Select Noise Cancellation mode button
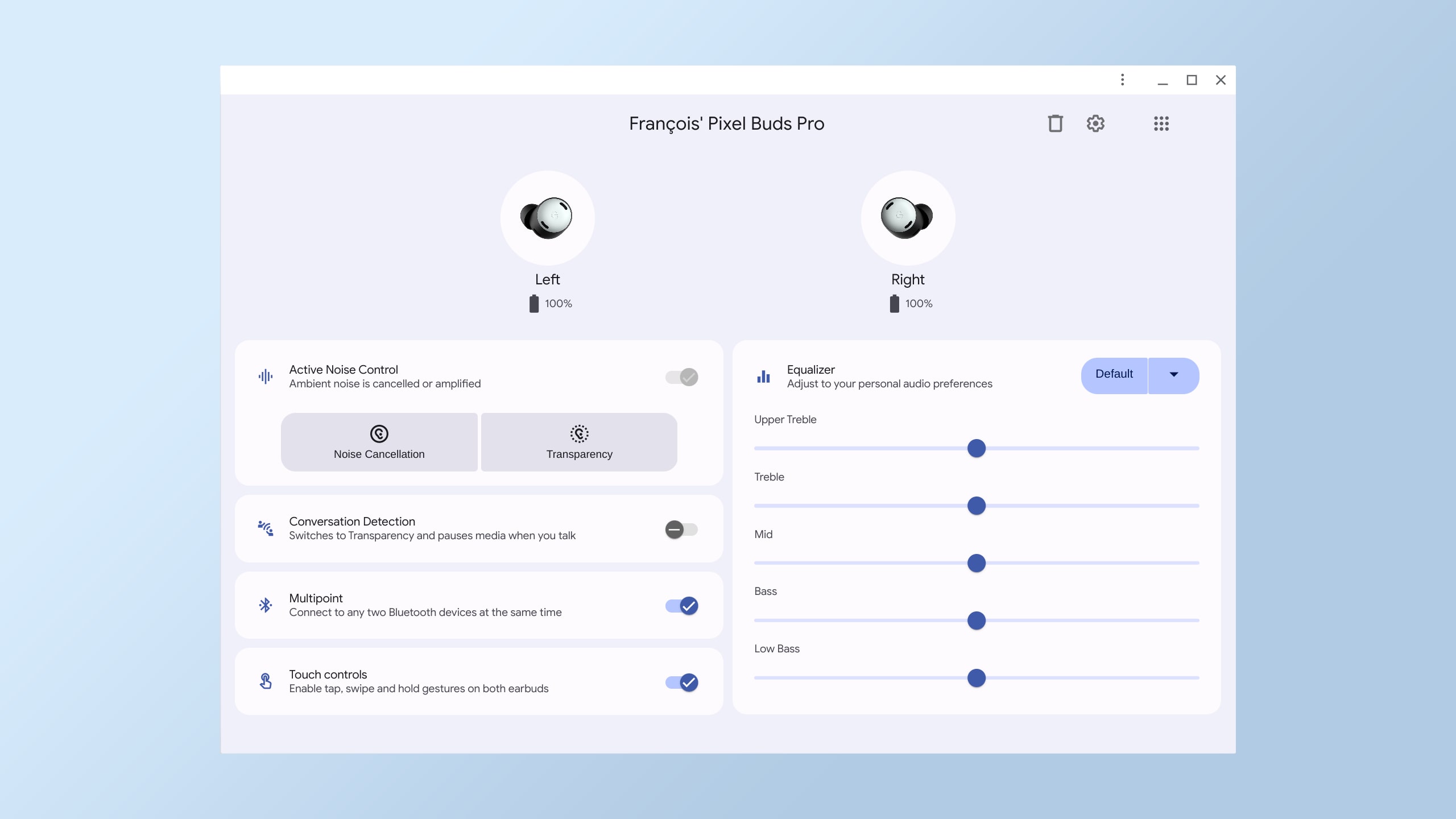 [x=379, y=442]
